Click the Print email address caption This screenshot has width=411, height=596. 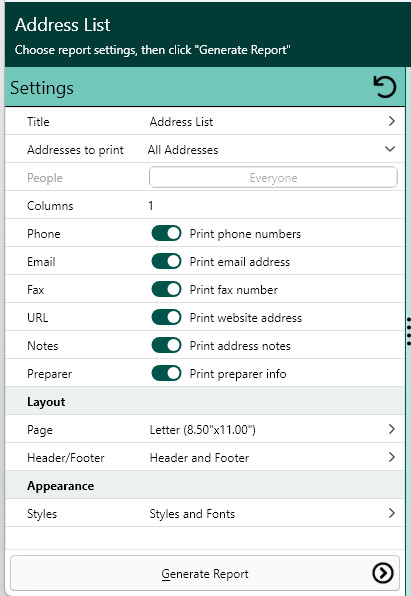coord(240,262)
